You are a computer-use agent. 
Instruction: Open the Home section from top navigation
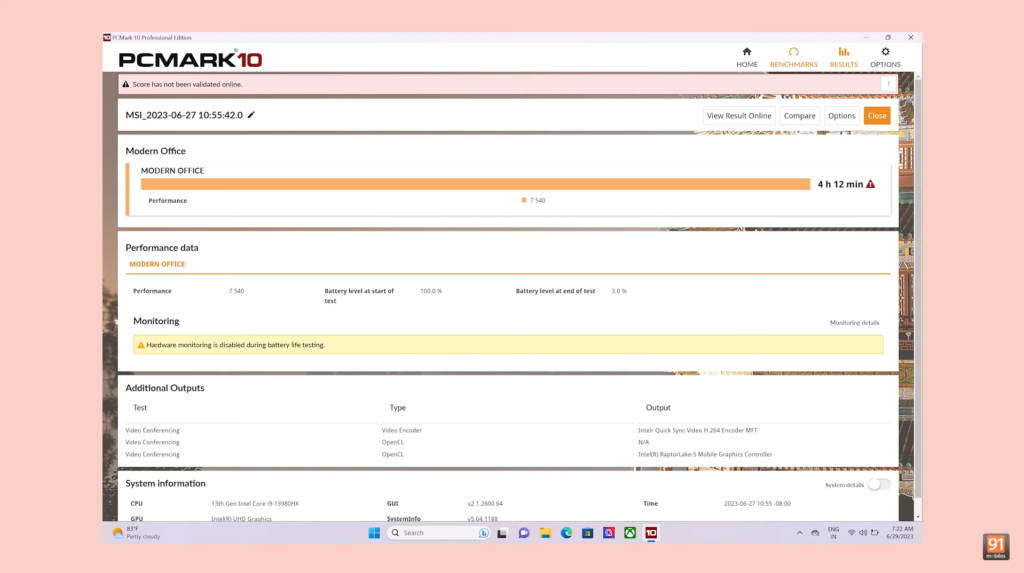746,57
